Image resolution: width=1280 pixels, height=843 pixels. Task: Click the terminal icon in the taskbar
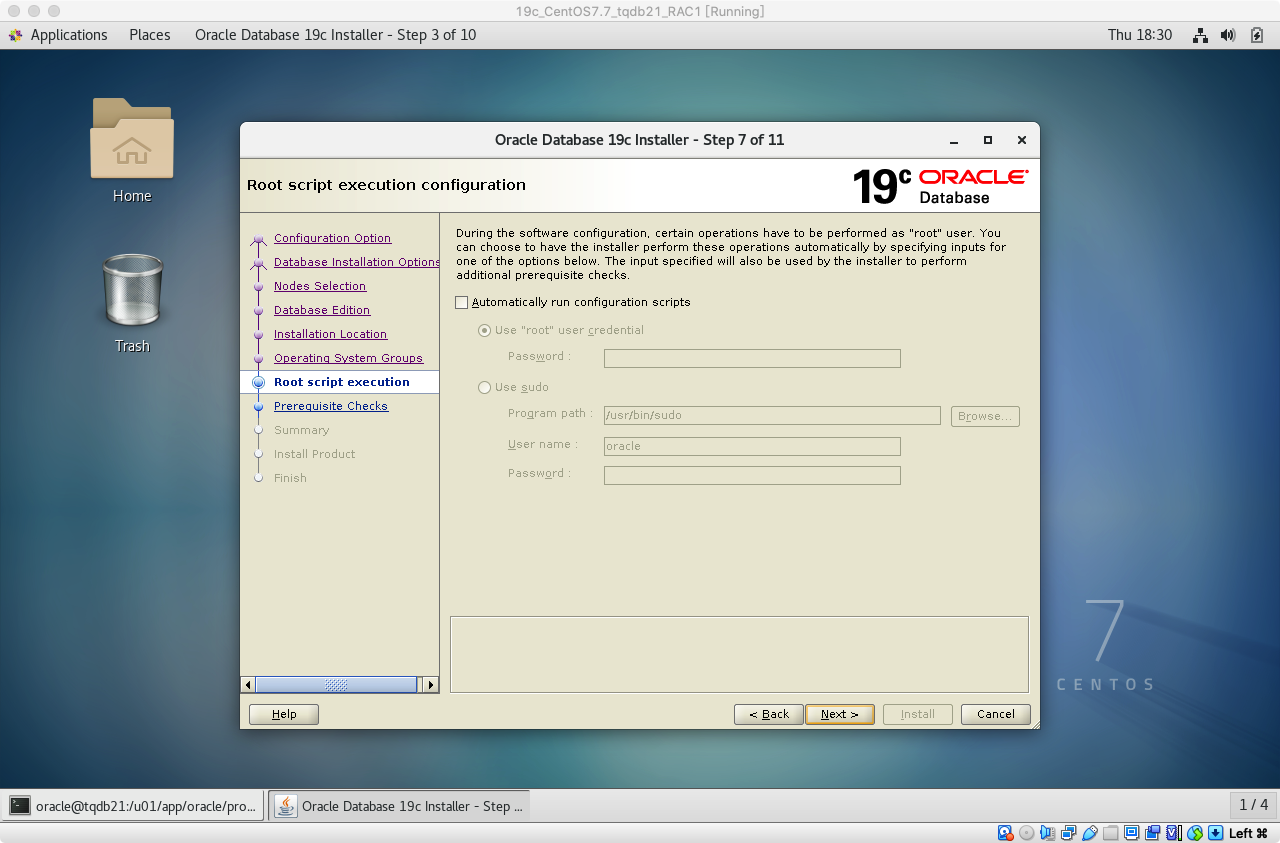tap(20, 805)
